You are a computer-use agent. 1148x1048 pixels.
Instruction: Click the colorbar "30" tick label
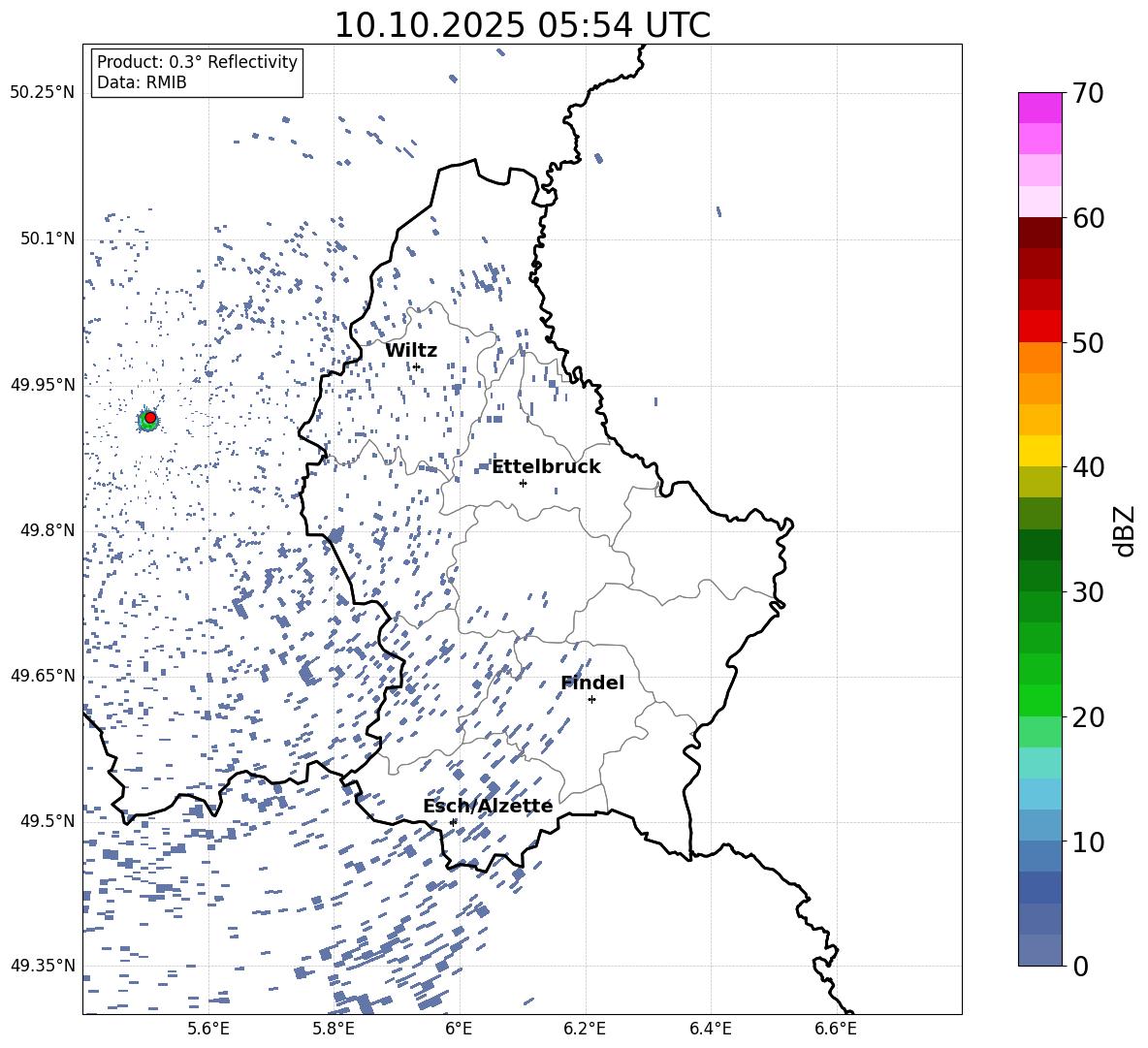(1087, 592)
